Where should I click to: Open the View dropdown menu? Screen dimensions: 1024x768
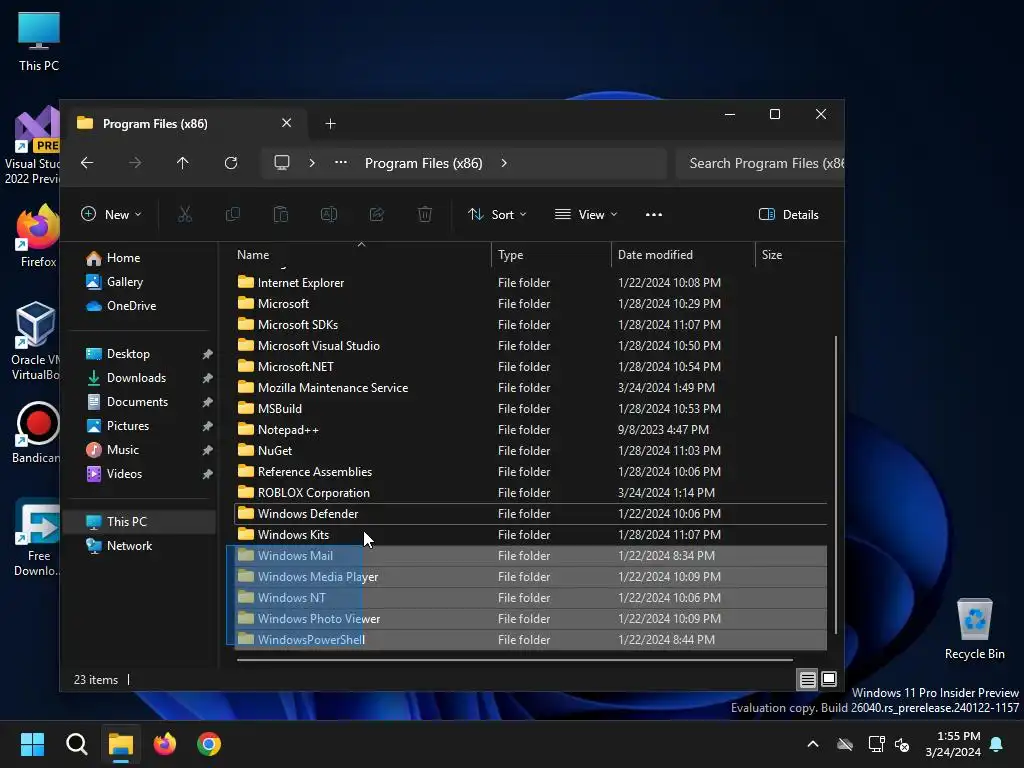point(586,214)
